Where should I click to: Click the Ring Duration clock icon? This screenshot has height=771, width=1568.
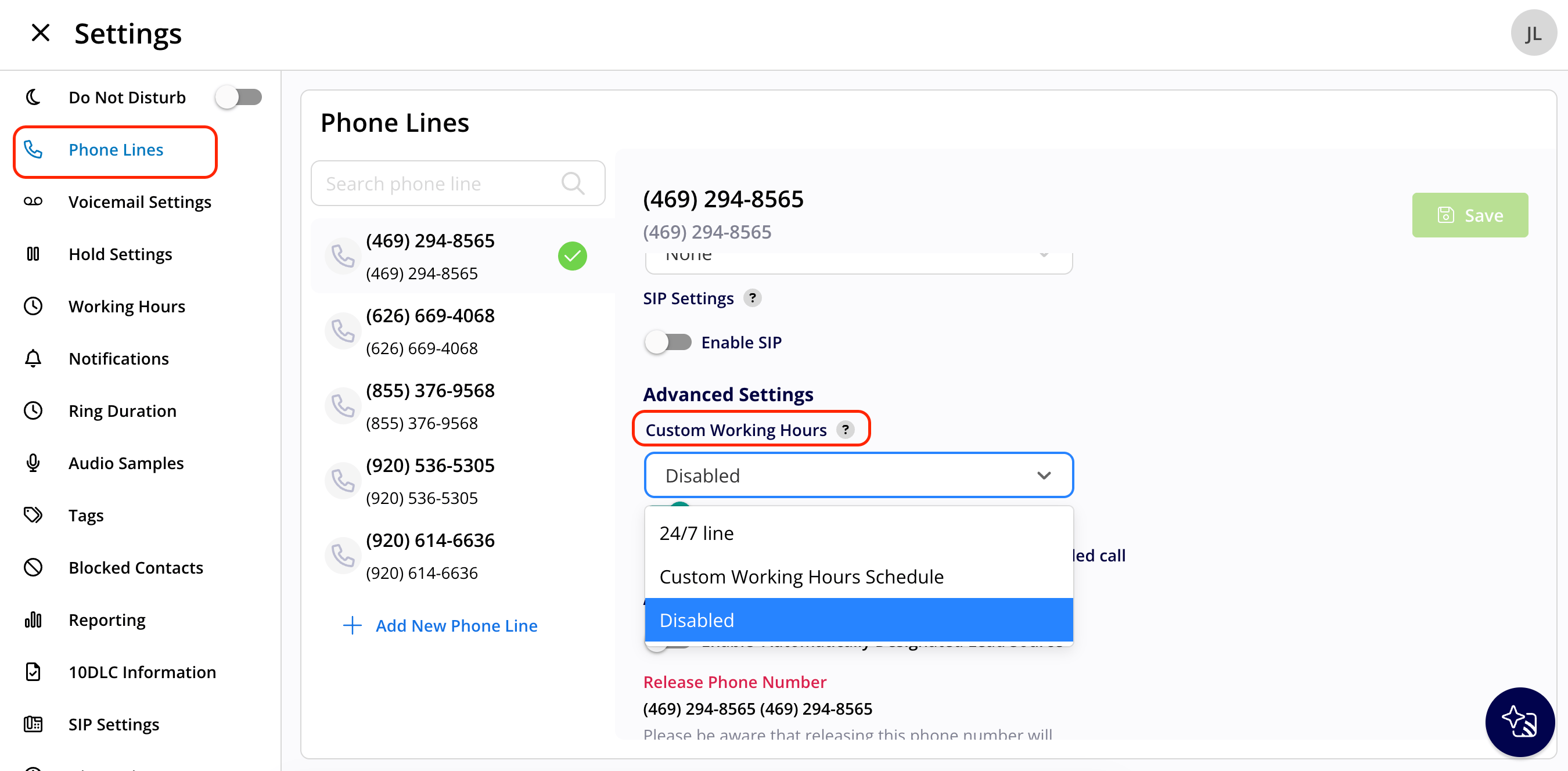[33, 410]
